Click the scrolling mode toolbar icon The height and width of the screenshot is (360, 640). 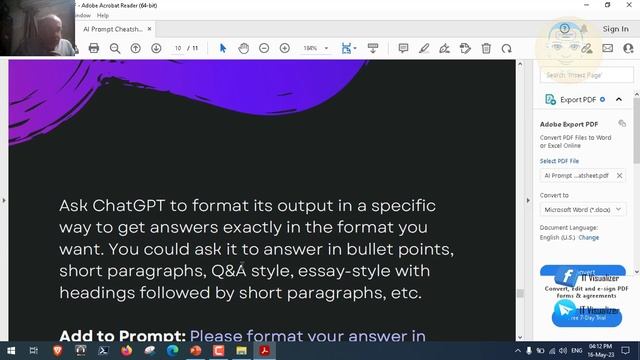click(373, 48)
